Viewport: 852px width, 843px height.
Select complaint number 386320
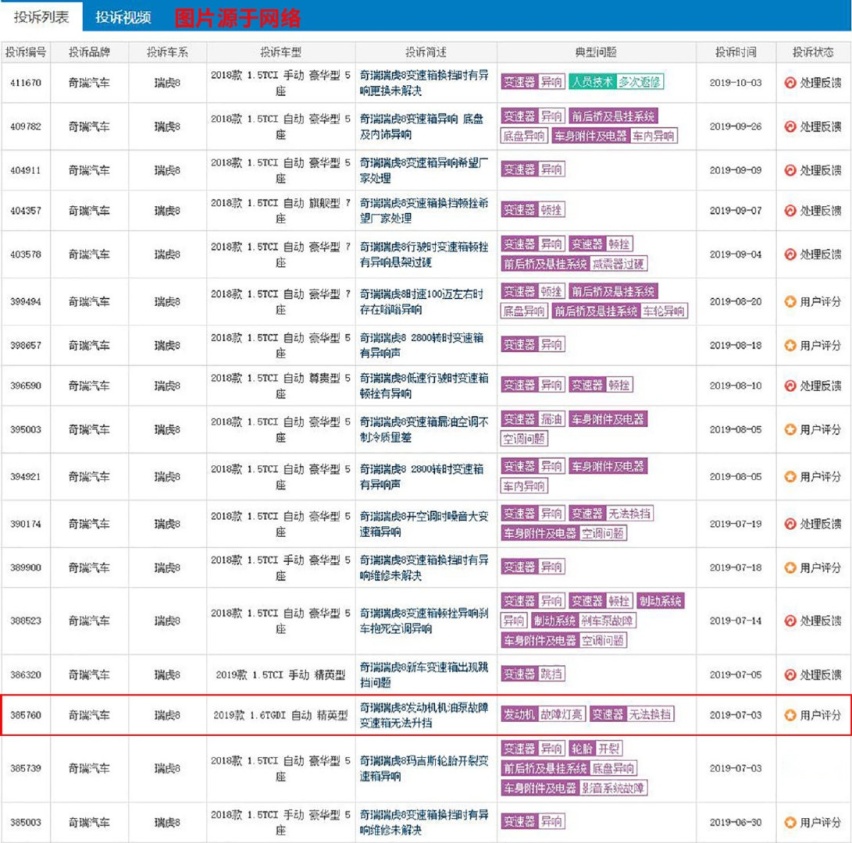[x=26, y=675]
